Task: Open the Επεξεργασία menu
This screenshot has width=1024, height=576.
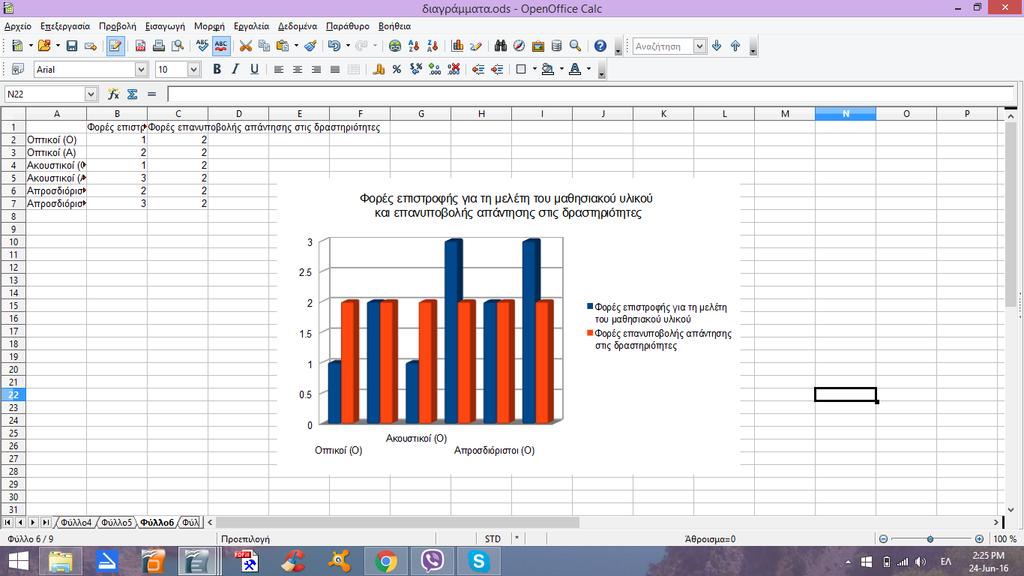Action: pyautogui.click(x=65, y=26)
